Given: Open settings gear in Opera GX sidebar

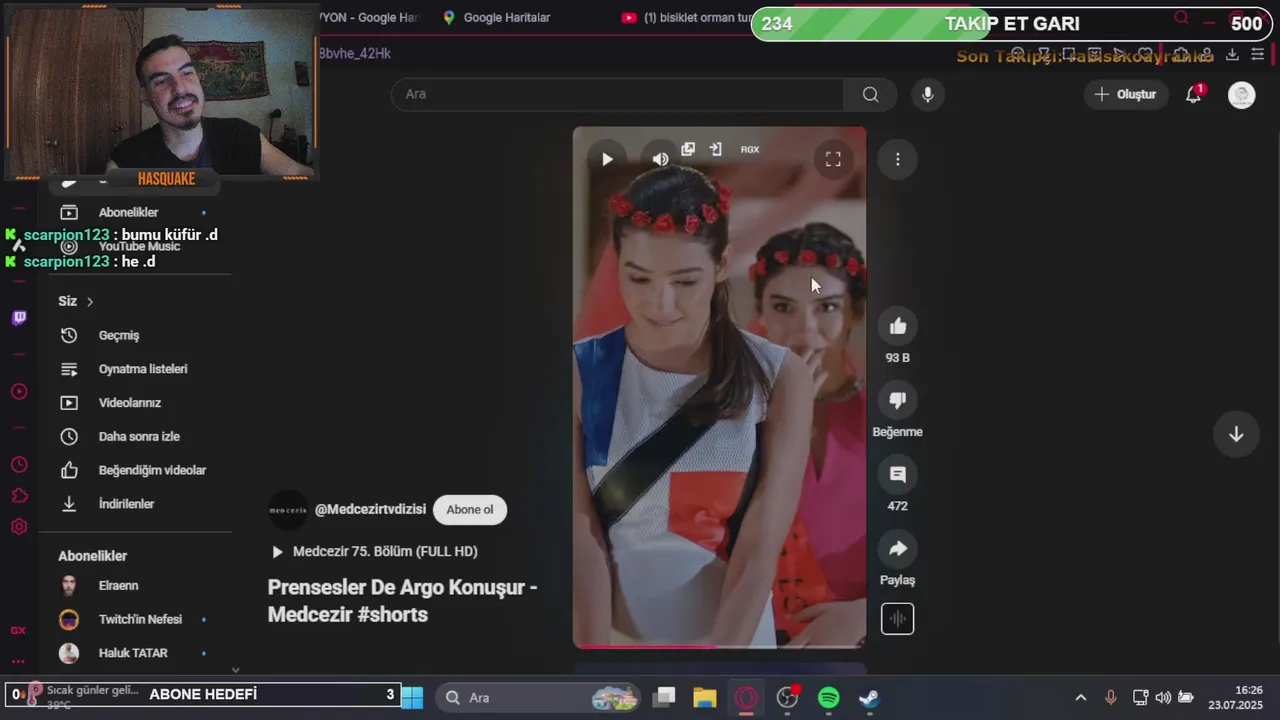Looking at the screenshot, I should click(x=19, y=527).
